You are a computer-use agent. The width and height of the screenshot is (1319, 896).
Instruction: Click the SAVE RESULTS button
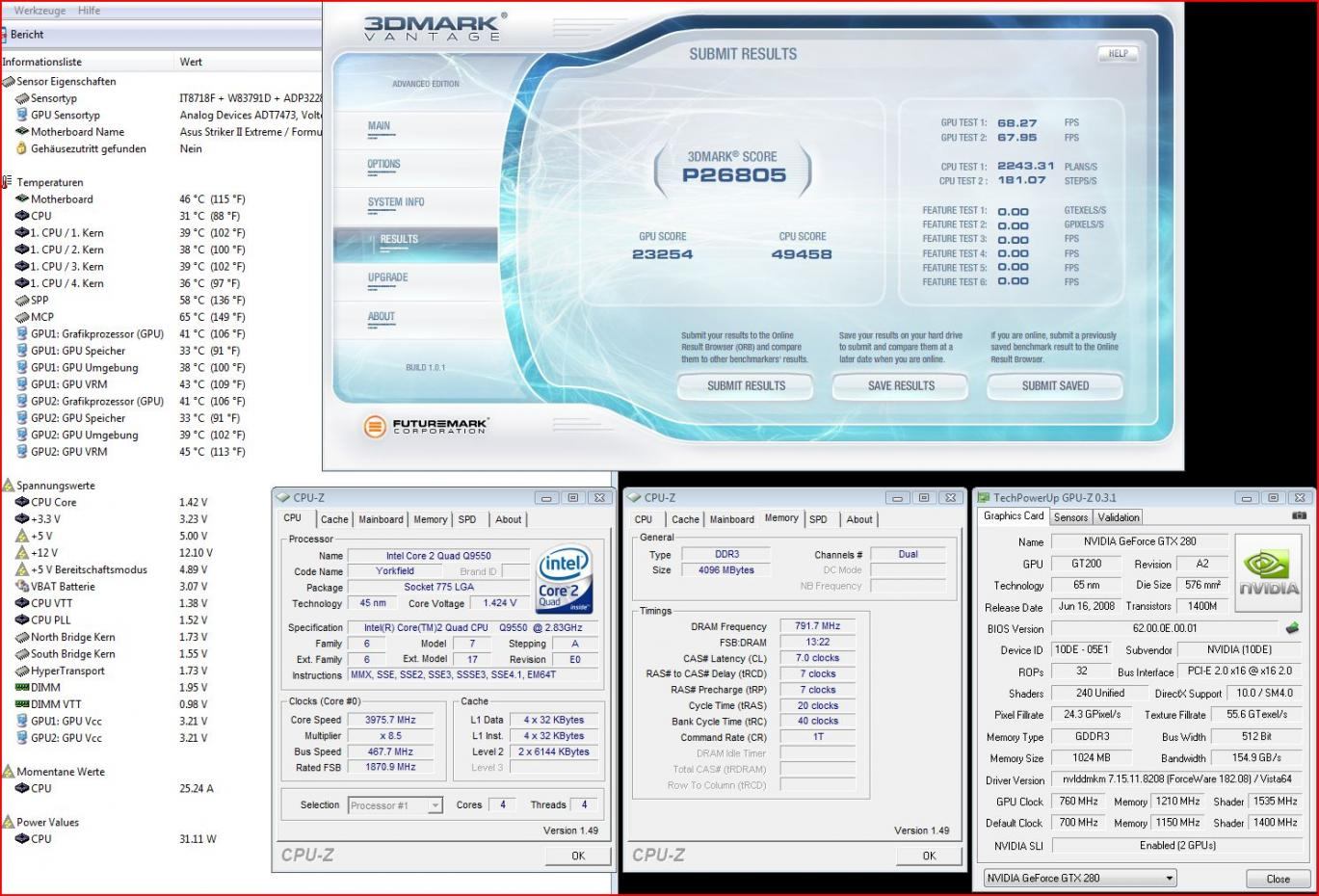pyautogui.click(x=901, y=385)
